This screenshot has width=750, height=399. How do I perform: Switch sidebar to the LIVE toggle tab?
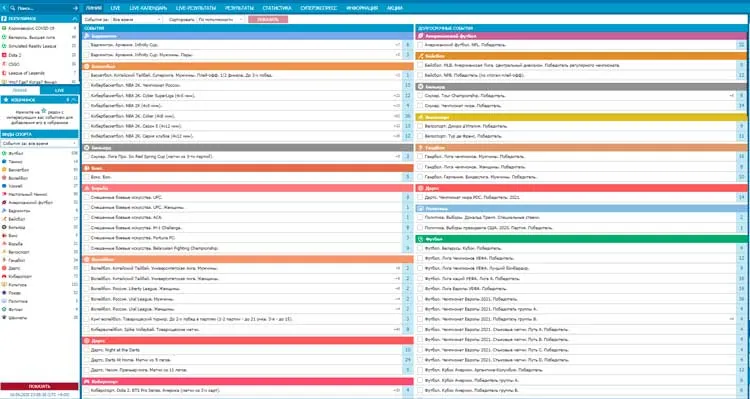click(x=59, y=90)
